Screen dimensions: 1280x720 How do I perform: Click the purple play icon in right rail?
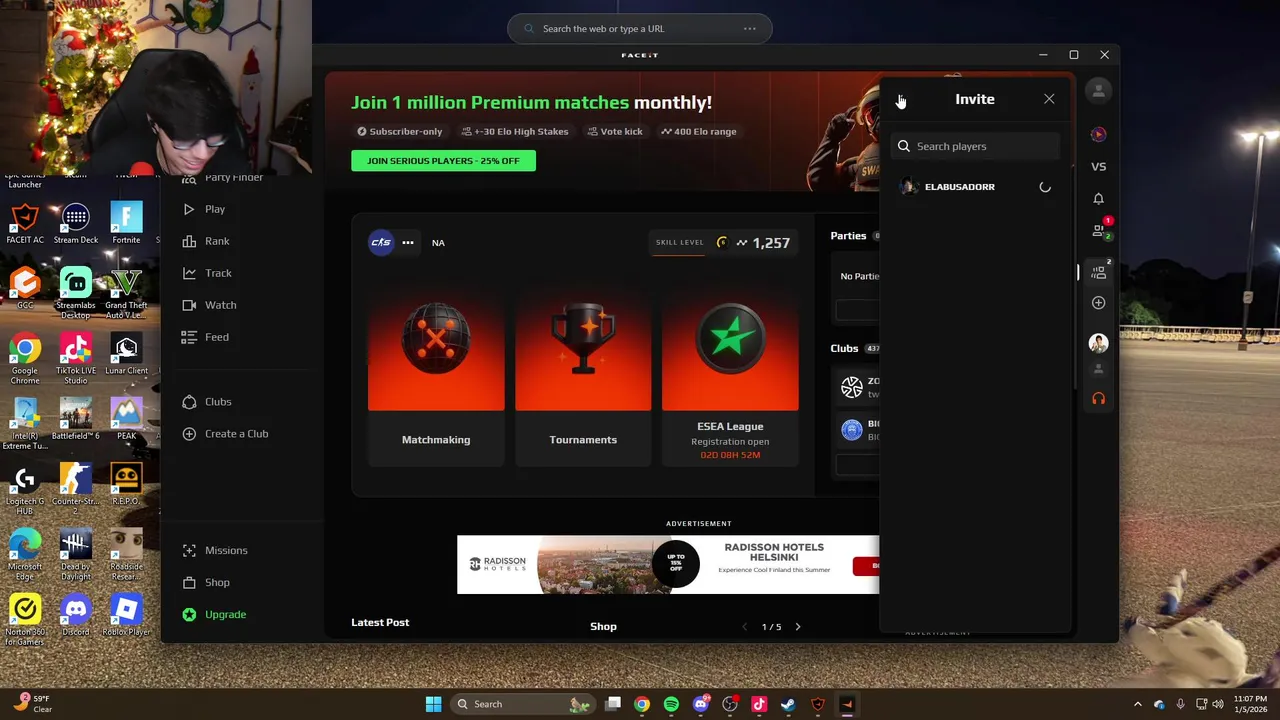click(1098, 134)
